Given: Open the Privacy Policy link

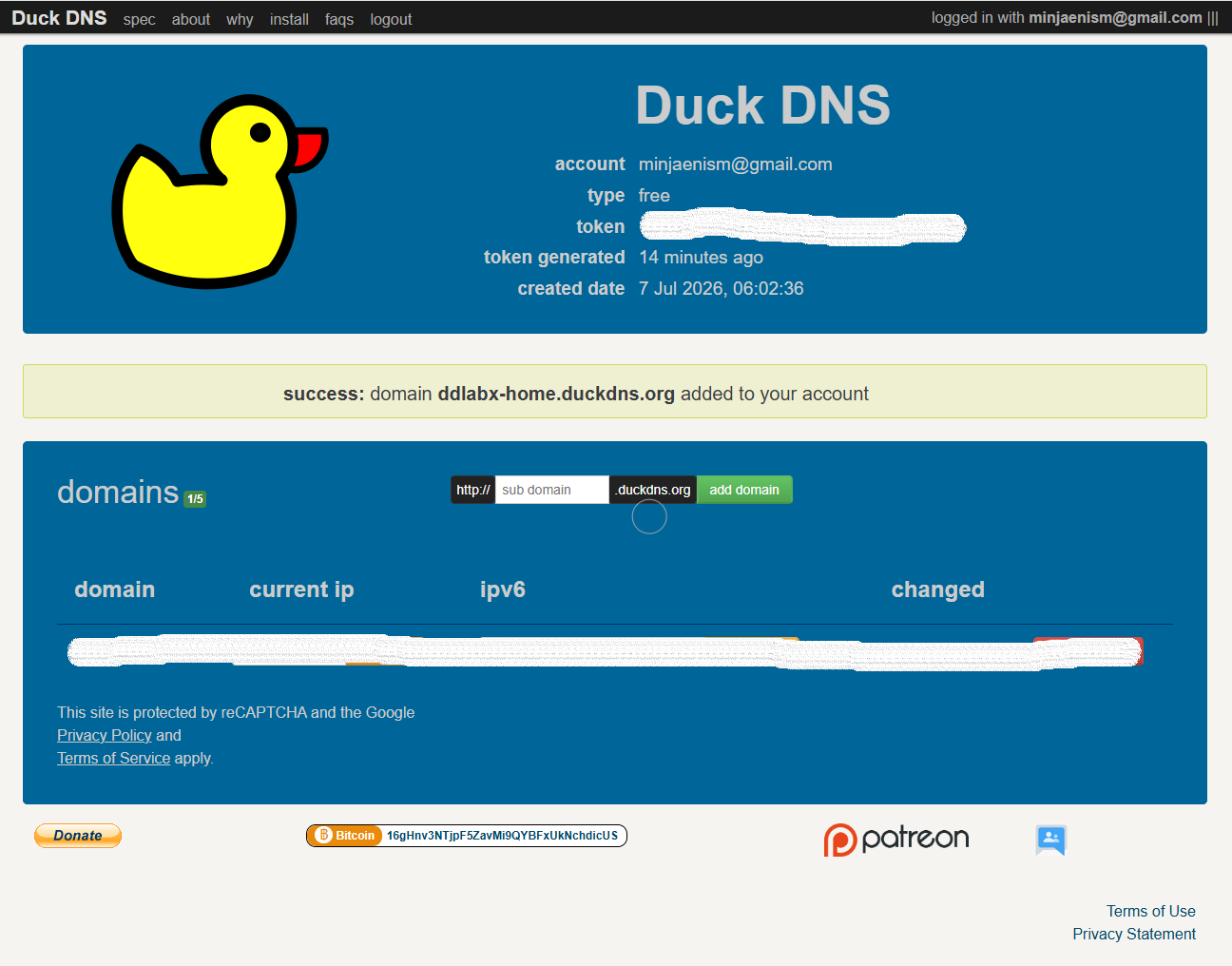Looking at the screenshot, I should (x=105, y=735).
